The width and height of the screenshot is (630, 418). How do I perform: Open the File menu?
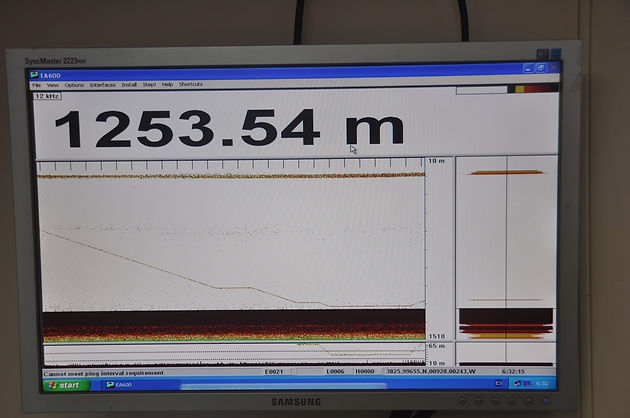tap(36, 85)
